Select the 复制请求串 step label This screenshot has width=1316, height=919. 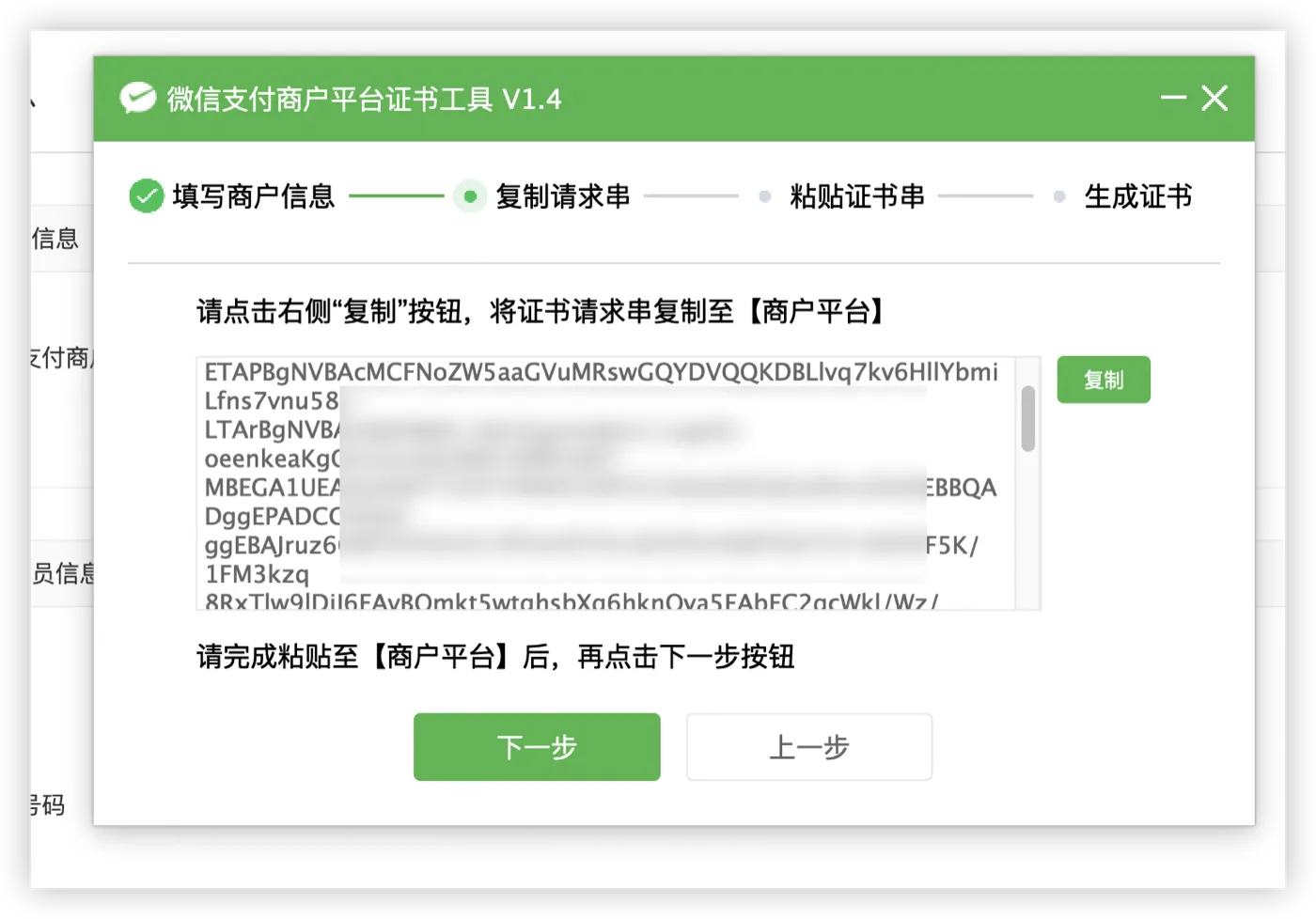(x=563, y=196)
